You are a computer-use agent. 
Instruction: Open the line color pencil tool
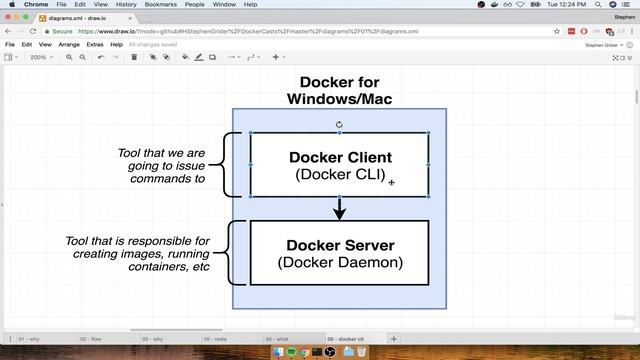(x=199, y=57)
